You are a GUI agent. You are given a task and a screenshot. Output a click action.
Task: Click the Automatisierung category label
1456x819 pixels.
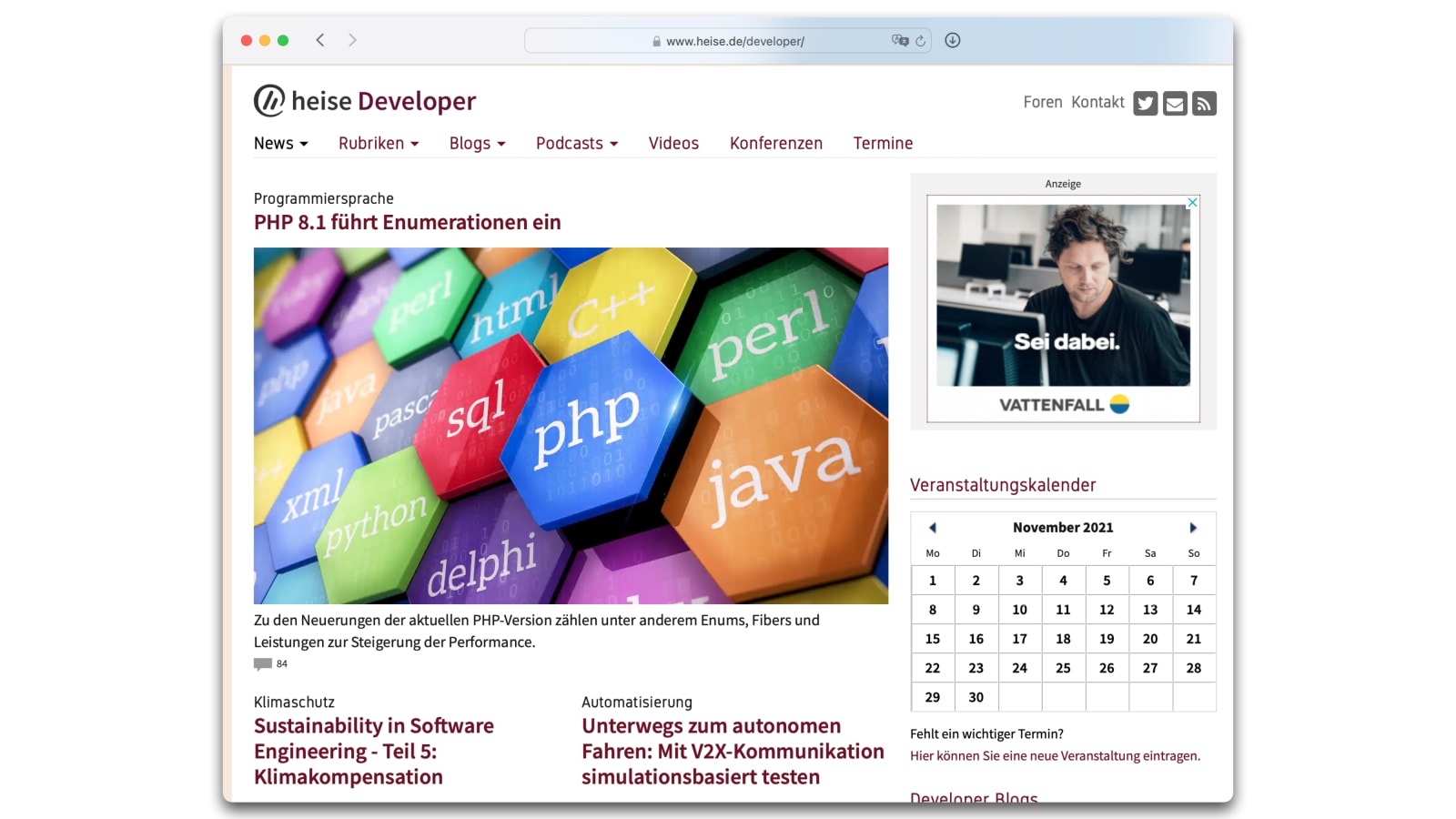pos(637,703)
